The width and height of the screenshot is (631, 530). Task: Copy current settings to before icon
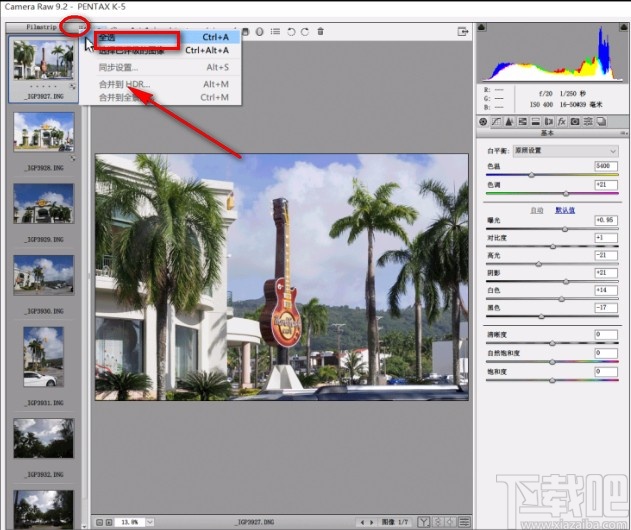click(x=451, y=522)
